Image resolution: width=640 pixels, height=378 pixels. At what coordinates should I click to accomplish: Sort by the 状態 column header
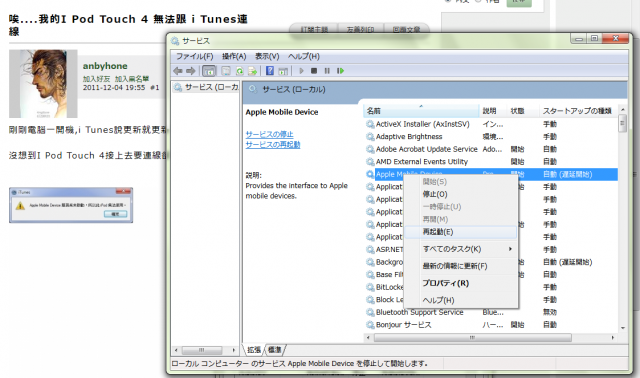523,111
